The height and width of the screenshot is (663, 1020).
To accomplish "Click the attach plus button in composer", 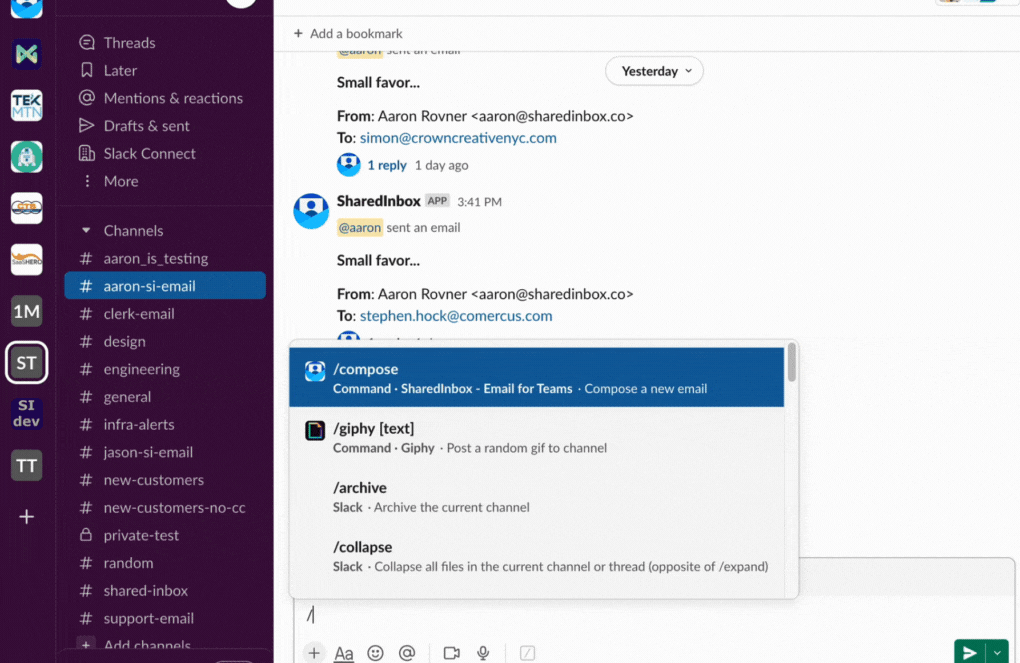I will coord(314,653).
